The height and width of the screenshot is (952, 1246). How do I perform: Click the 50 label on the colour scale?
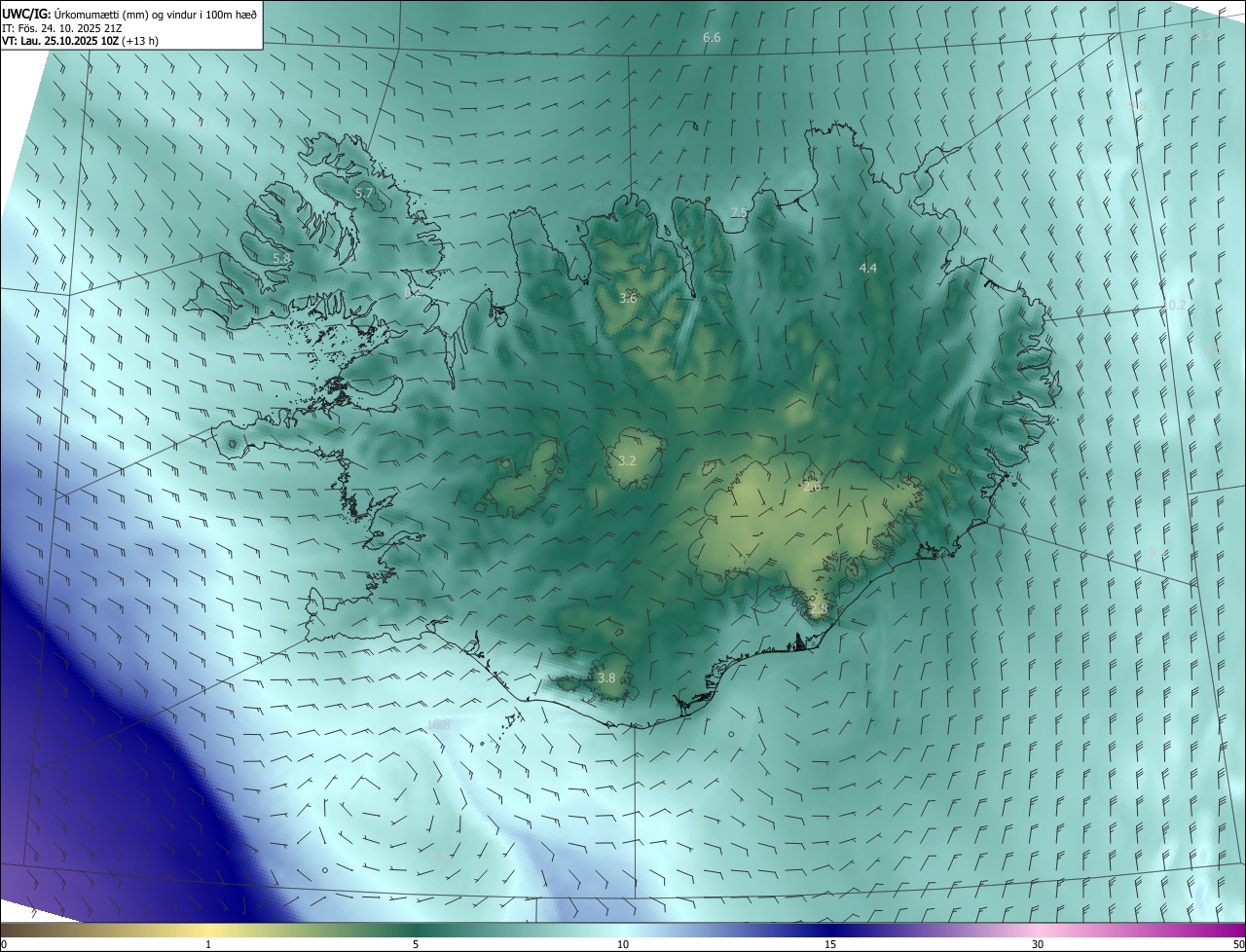click(1238, 944)
